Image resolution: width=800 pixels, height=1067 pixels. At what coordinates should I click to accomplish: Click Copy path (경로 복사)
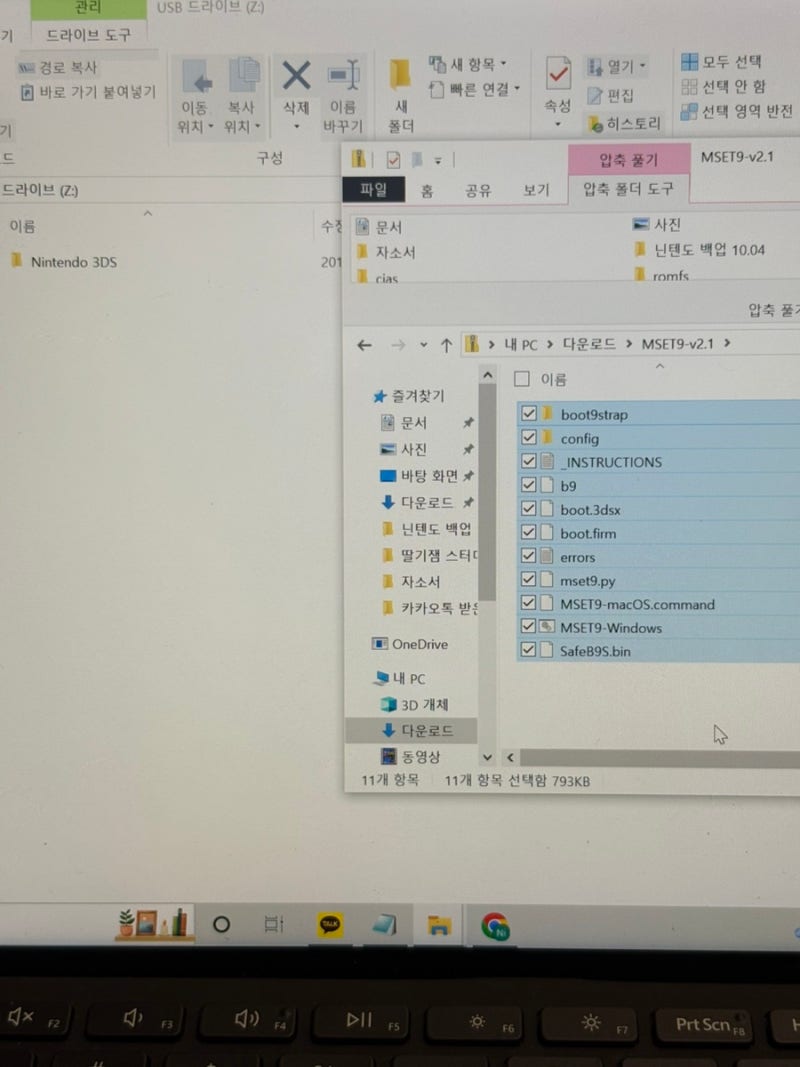tap(59, 67)
